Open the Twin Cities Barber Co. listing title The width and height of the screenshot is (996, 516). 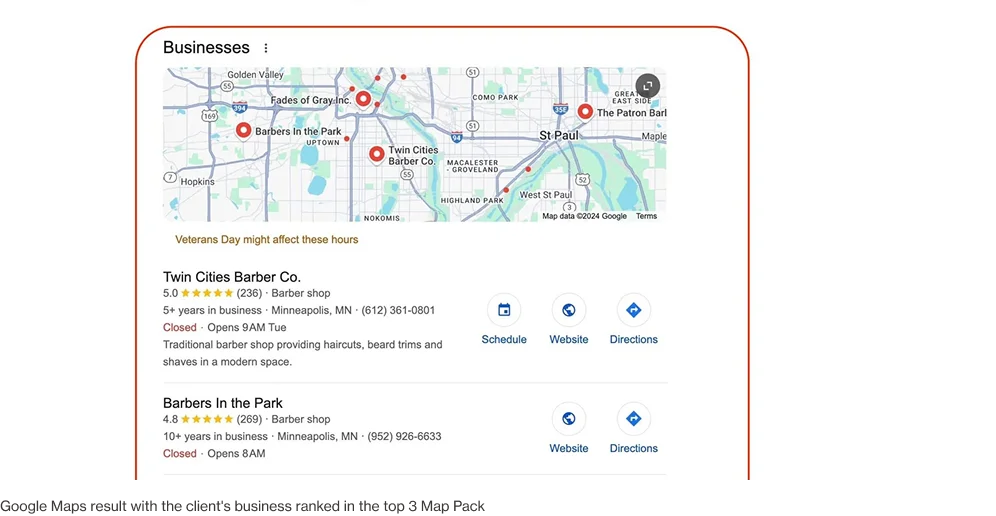pyautogui.click(x=232, y=277)
